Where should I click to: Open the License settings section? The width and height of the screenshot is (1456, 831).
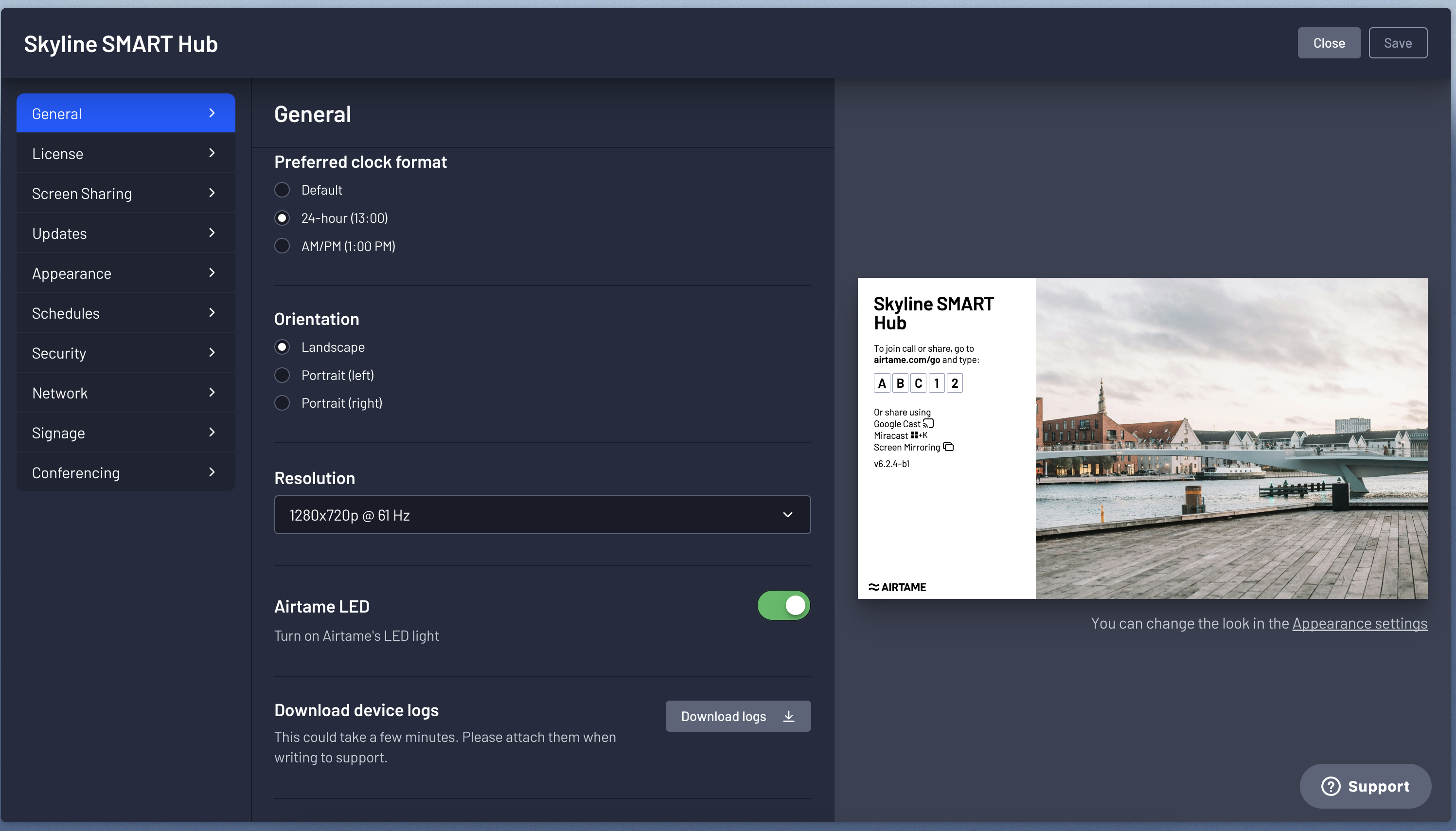click(125, 153)
